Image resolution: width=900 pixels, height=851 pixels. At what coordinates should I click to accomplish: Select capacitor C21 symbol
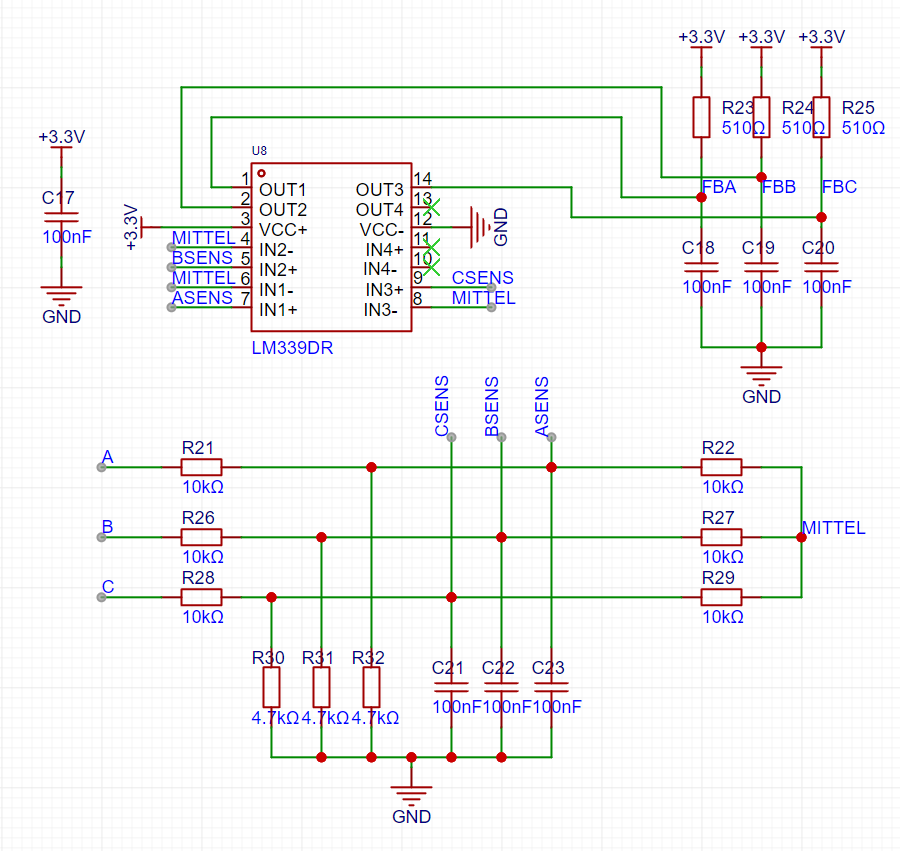click(x=451, y=687)
